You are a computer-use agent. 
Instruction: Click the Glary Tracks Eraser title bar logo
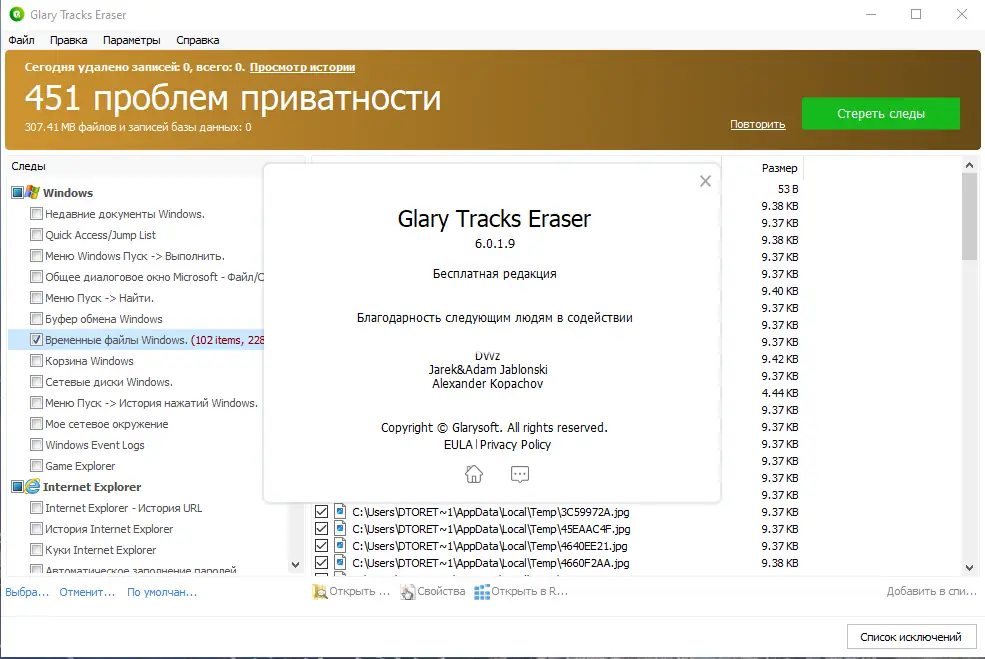click(x=16, y=14)
